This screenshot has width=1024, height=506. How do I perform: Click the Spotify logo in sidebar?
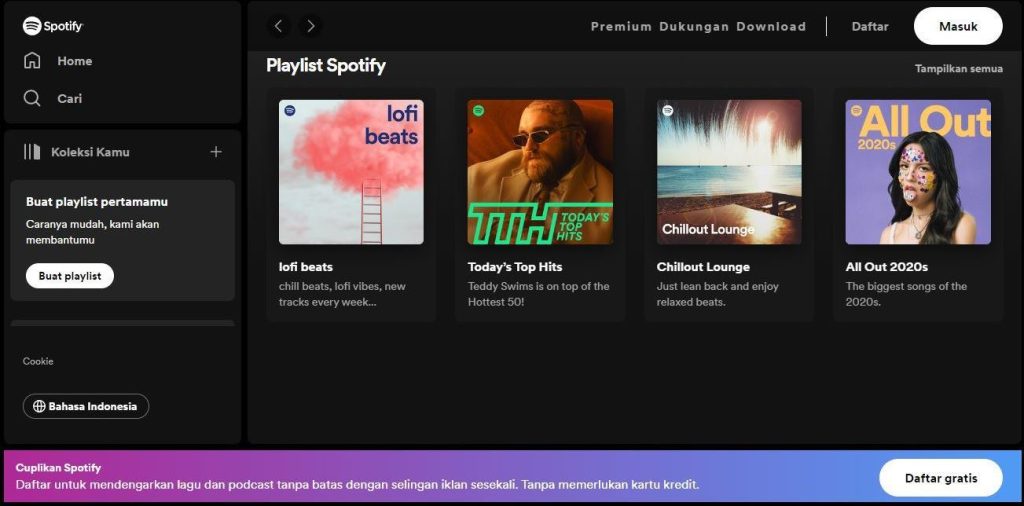coord(53,26)
